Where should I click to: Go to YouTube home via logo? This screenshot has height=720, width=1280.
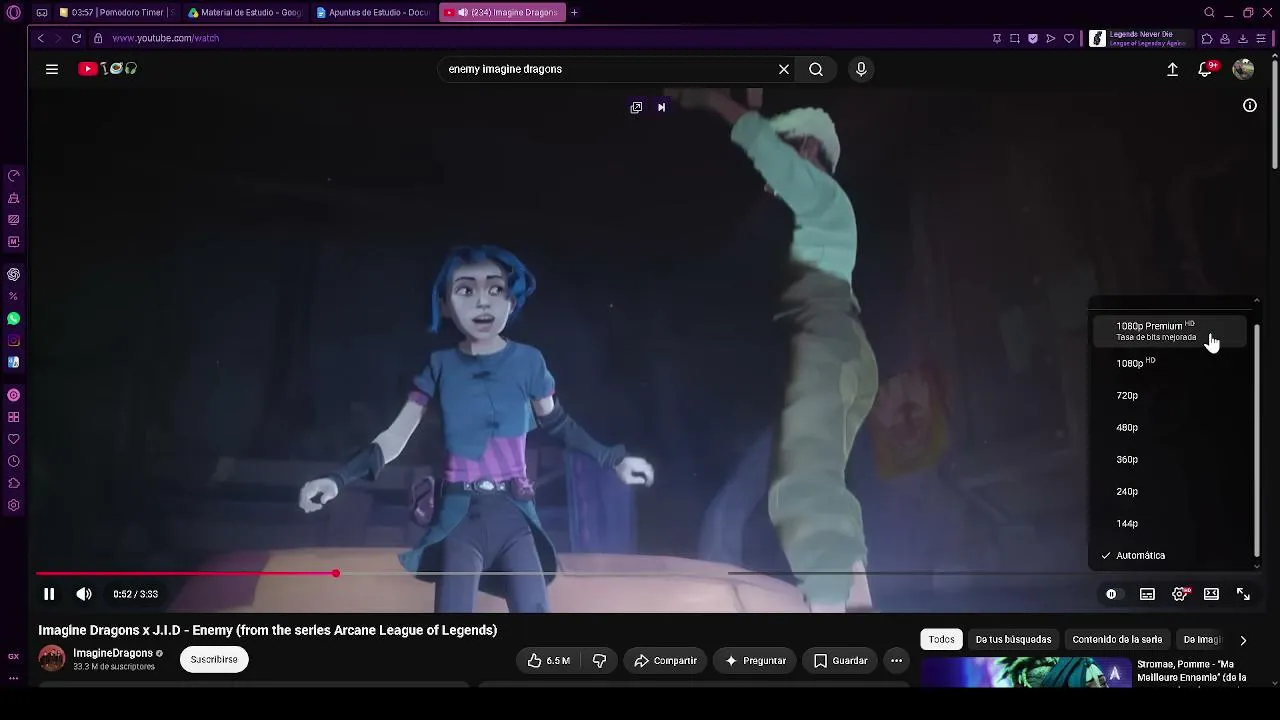pos(108,69)
